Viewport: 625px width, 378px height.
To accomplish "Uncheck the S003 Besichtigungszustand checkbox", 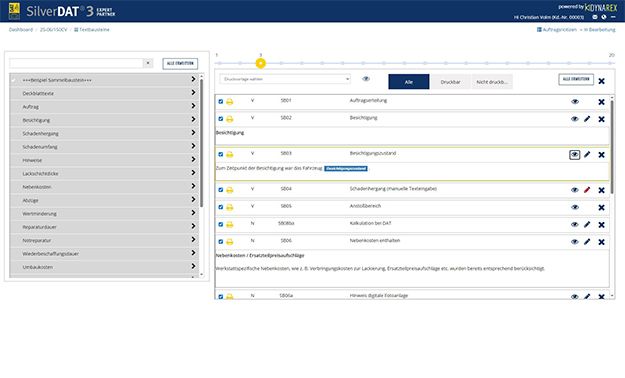I will click(x=221, y=154).
